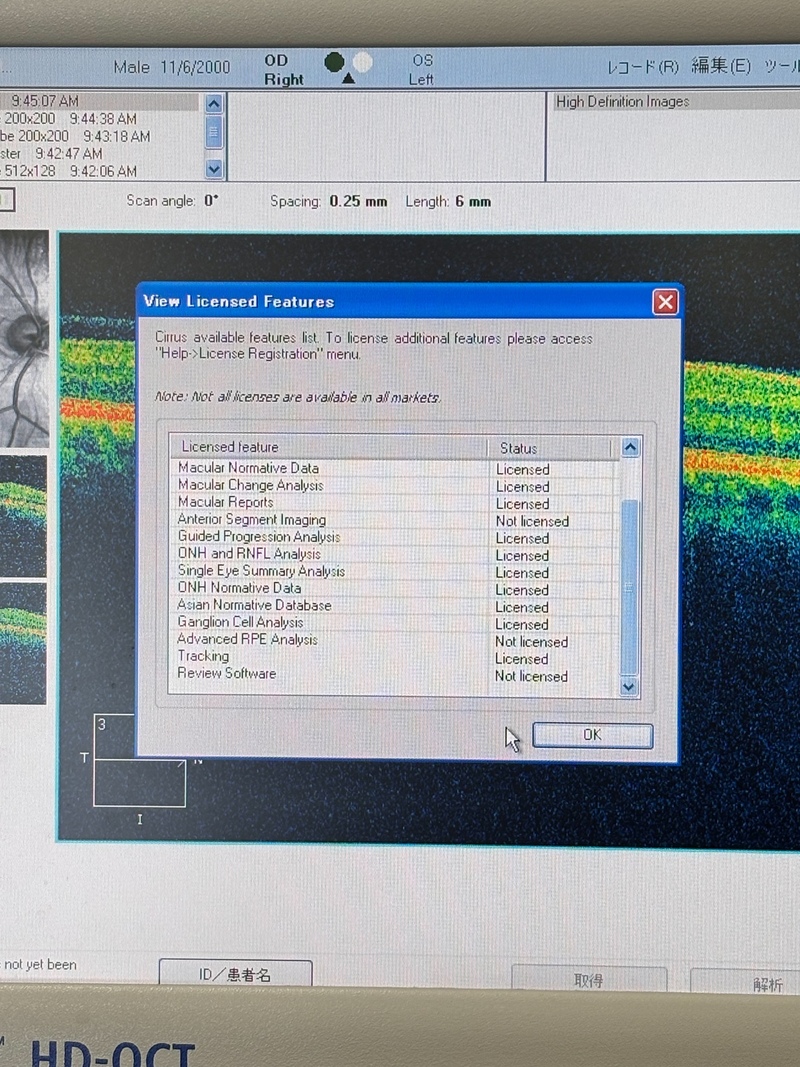Screen dimensions: 800x1067
Task: Select the Anterior Segment Imaging row
Action: point(393,520)
